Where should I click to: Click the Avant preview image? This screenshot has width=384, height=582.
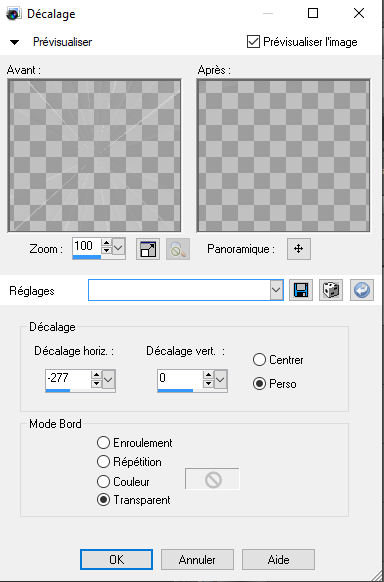[x=94, y=156]
